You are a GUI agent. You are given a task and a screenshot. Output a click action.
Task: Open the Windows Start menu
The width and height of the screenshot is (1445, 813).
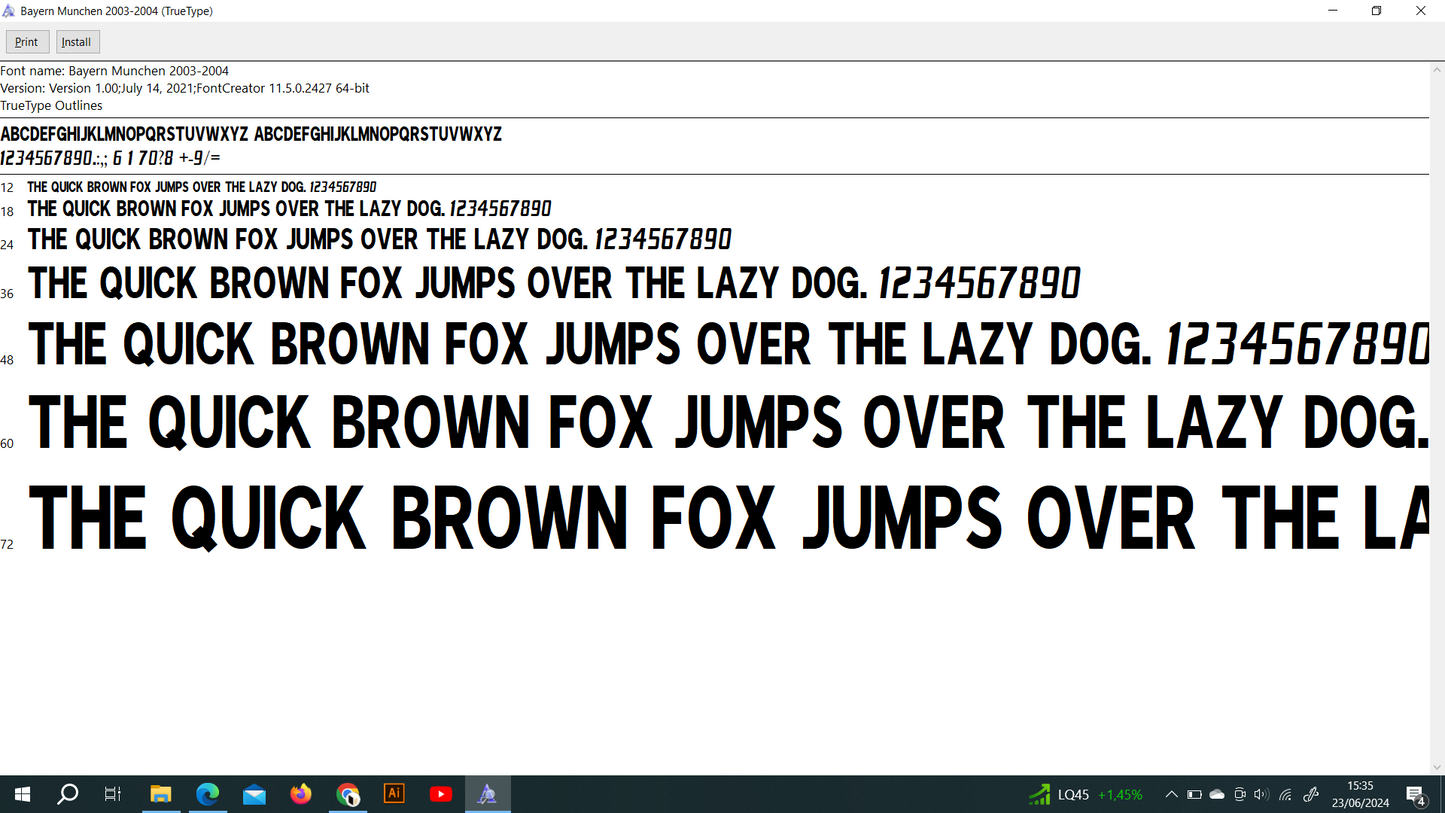click(x=22, y=794)
